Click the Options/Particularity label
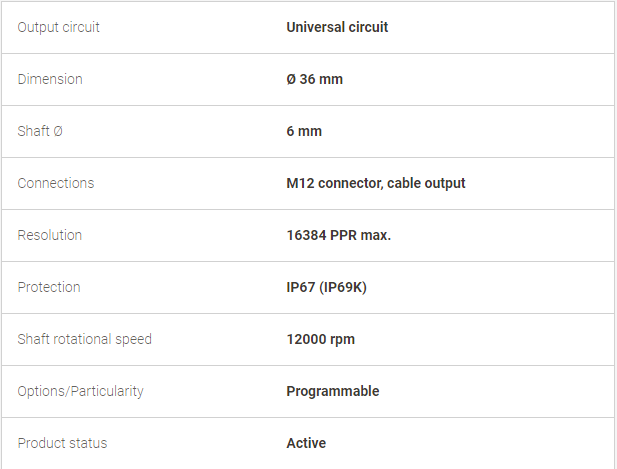 point(80,391)
